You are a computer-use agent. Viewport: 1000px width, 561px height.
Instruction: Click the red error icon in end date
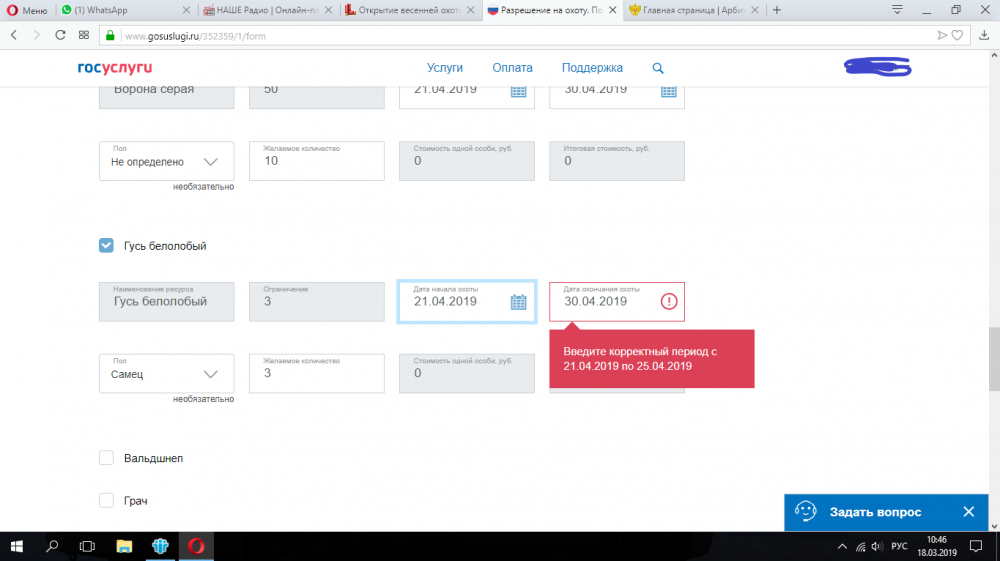668,302
